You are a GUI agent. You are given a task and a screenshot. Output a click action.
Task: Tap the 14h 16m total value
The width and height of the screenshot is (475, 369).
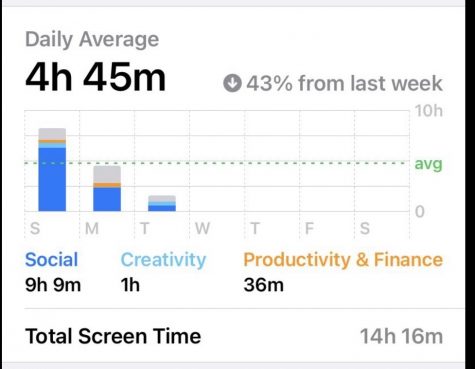[402, 336]
